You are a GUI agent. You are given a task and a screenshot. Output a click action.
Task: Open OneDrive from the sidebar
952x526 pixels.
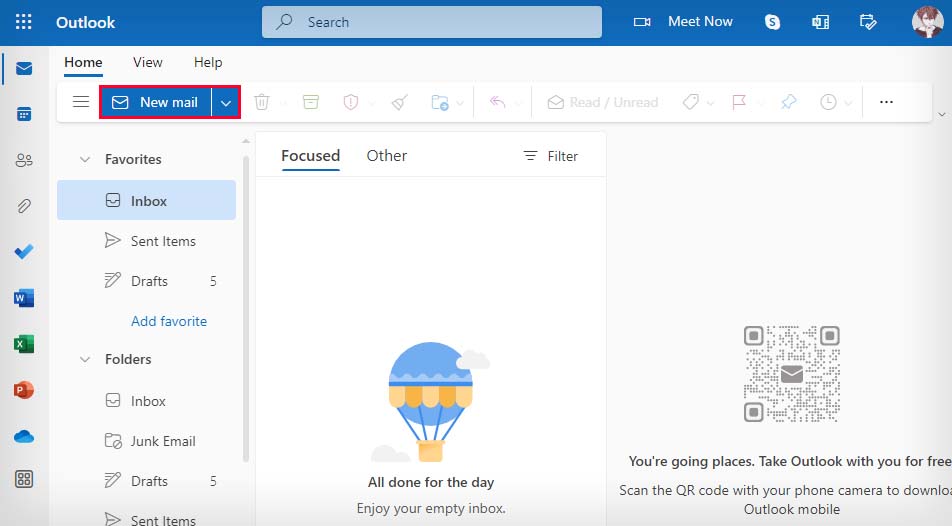click(24, 436)
